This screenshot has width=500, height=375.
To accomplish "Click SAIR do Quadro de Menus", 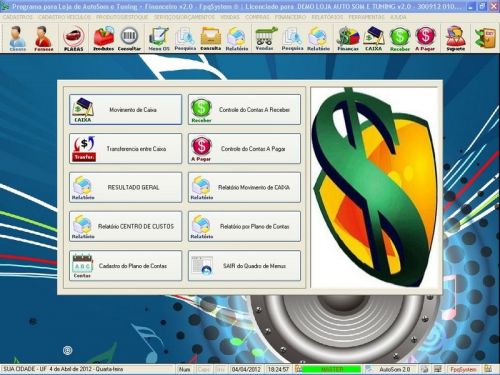I will coord(244,266).
